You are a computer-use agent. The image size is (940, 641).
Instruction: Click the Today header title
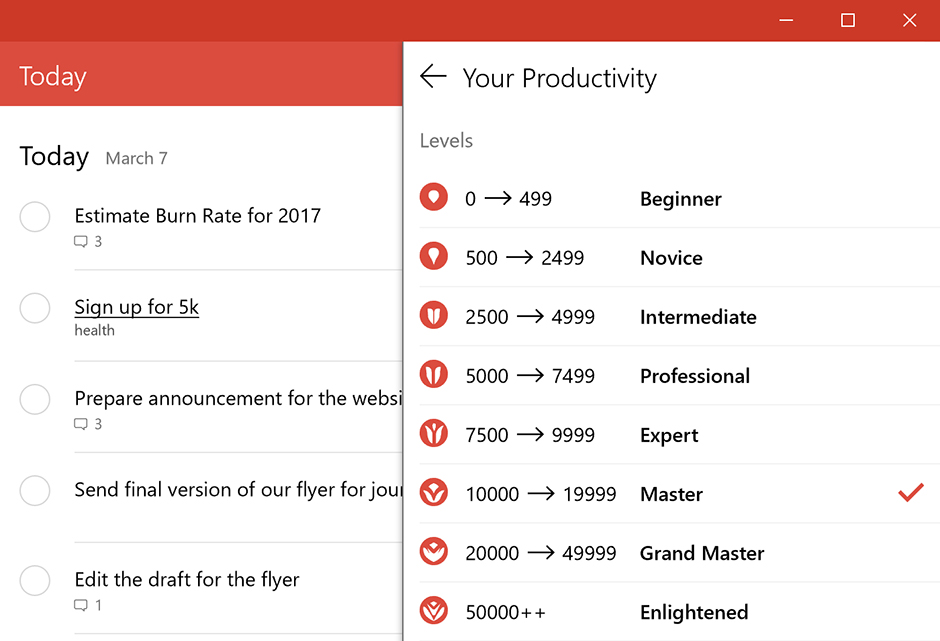click(x=53, y=77)
